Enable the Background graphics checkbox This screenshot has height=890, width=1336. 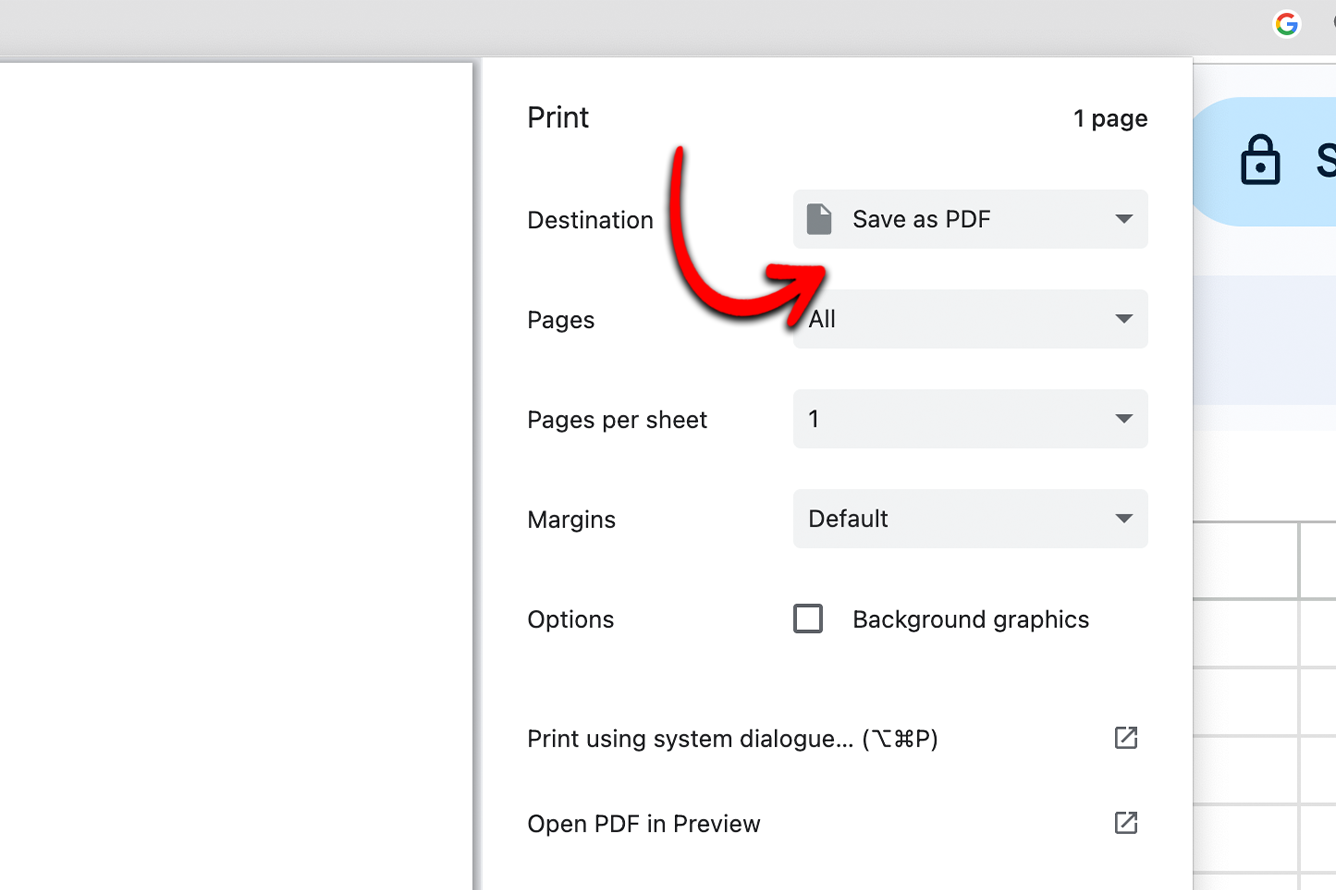(808, 618)
